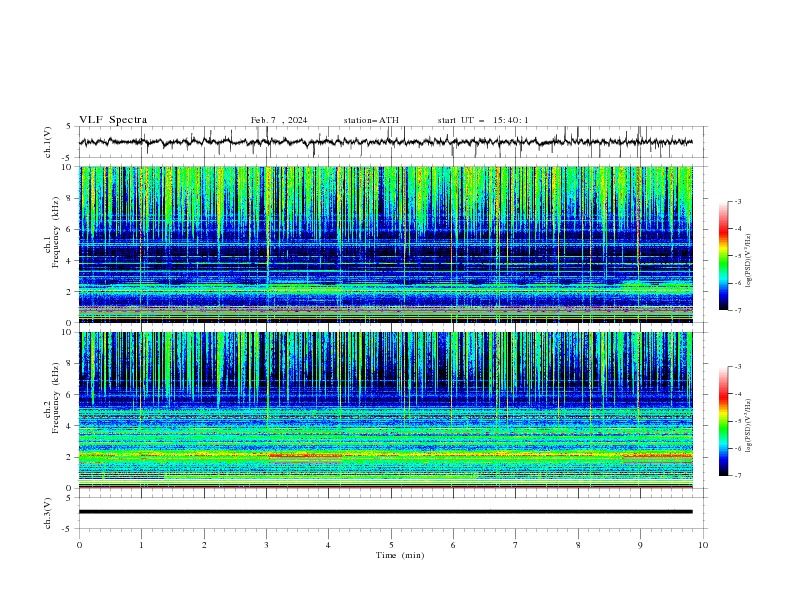Click the ch.1 spectrogram color bar
Viewport: 792px width, 612px height.
(x=724, y=256)
